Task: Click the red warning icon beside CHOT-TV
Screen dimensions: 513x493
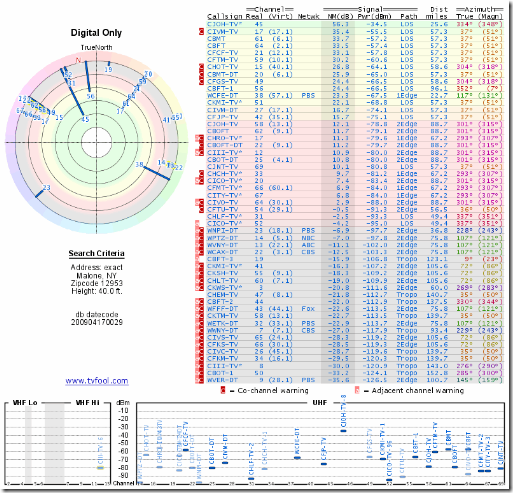Action: pos(201,67)
